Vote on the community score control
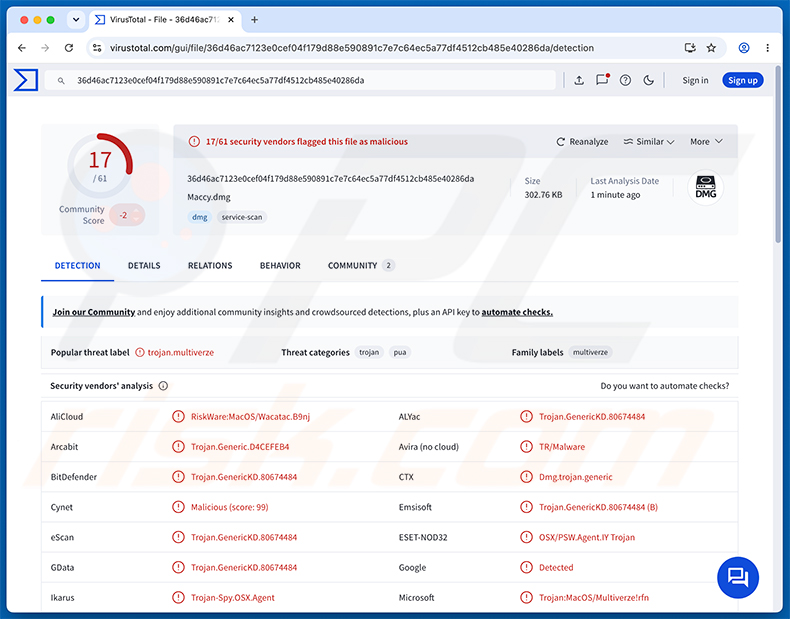The width and height of the screenshot is (790, 619). (x=127, y=215)
